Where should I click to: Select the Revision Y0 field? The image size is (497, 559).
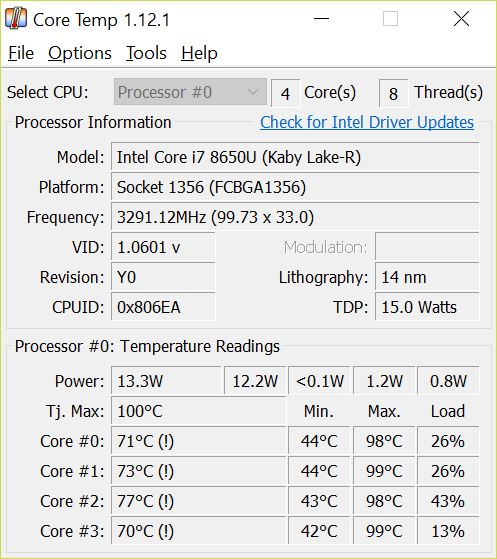163,277
